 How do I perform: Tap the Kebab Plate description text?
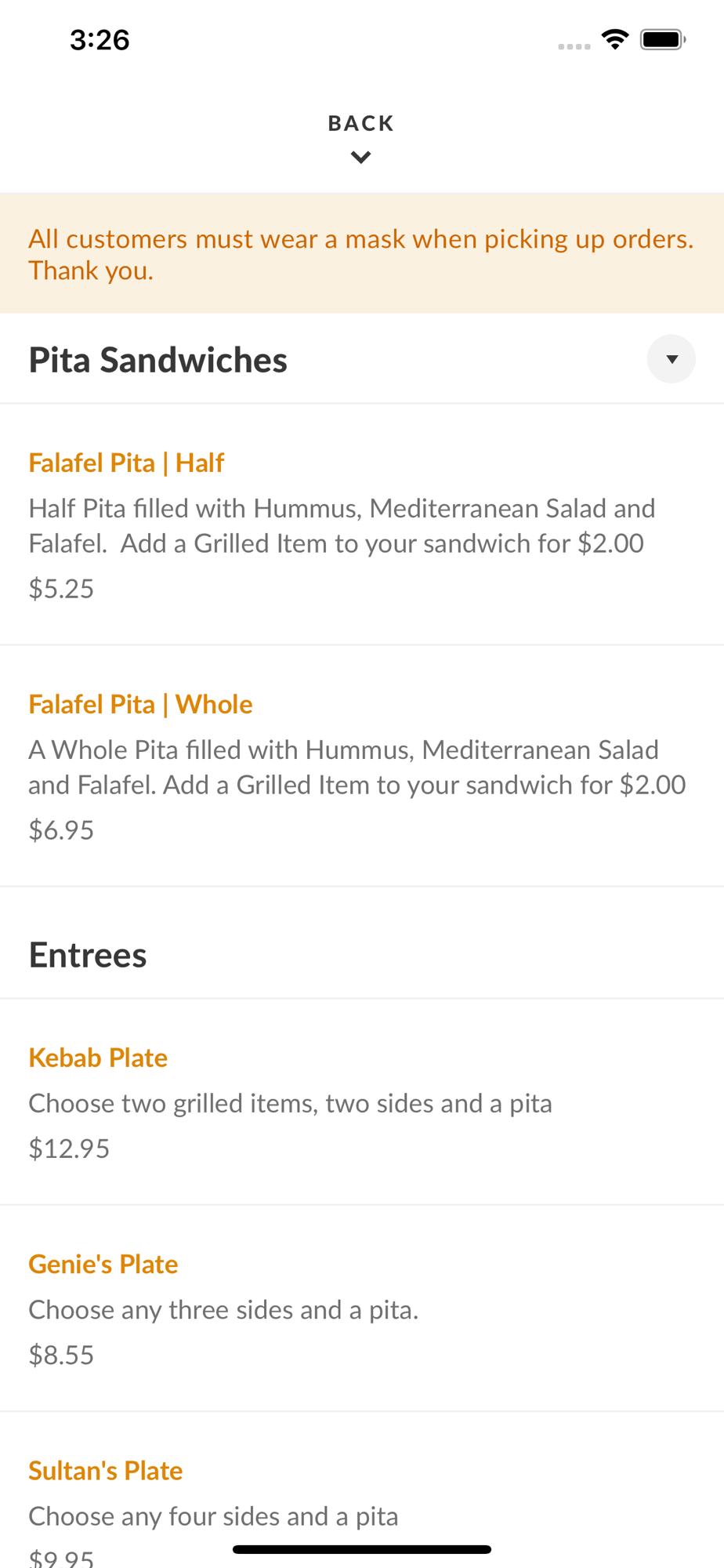point(290,1104)
